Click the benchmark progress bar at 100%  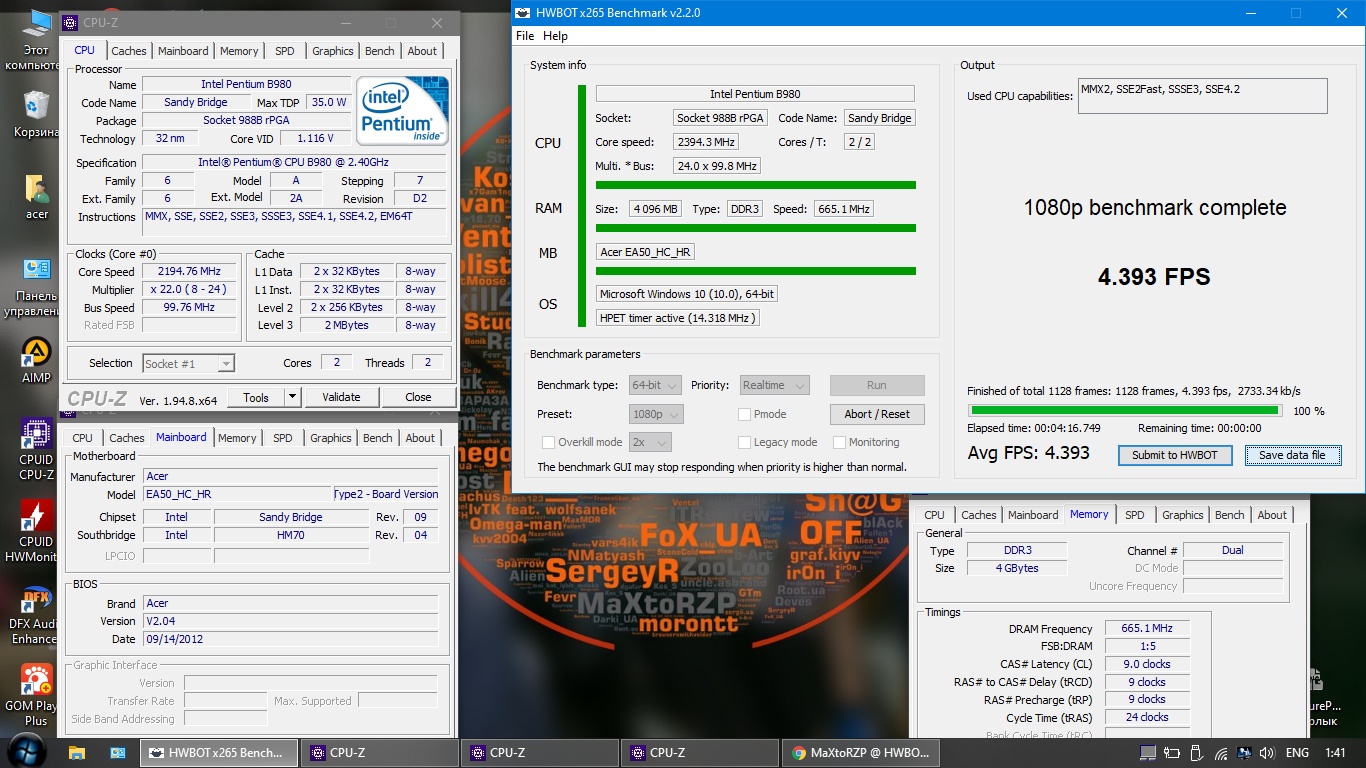click(x=1125, y=410)
